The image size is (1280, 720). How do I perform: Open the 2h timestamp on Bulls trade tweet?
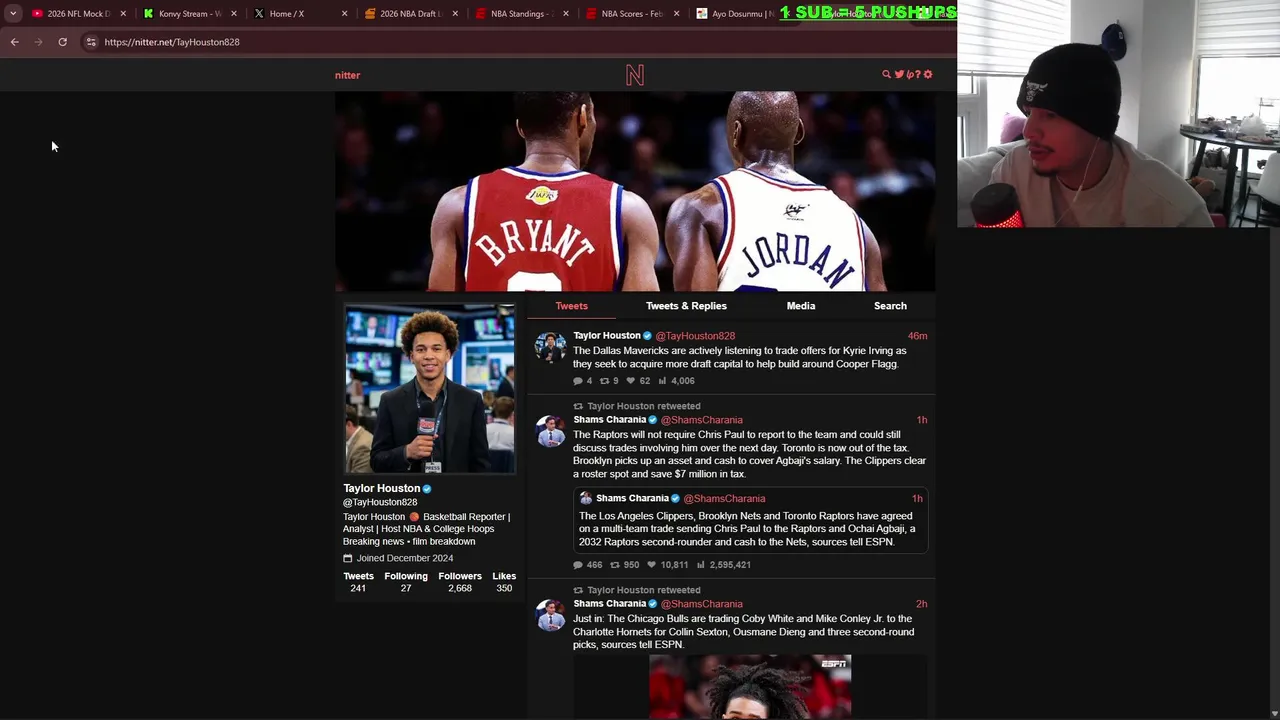(921, 604)
